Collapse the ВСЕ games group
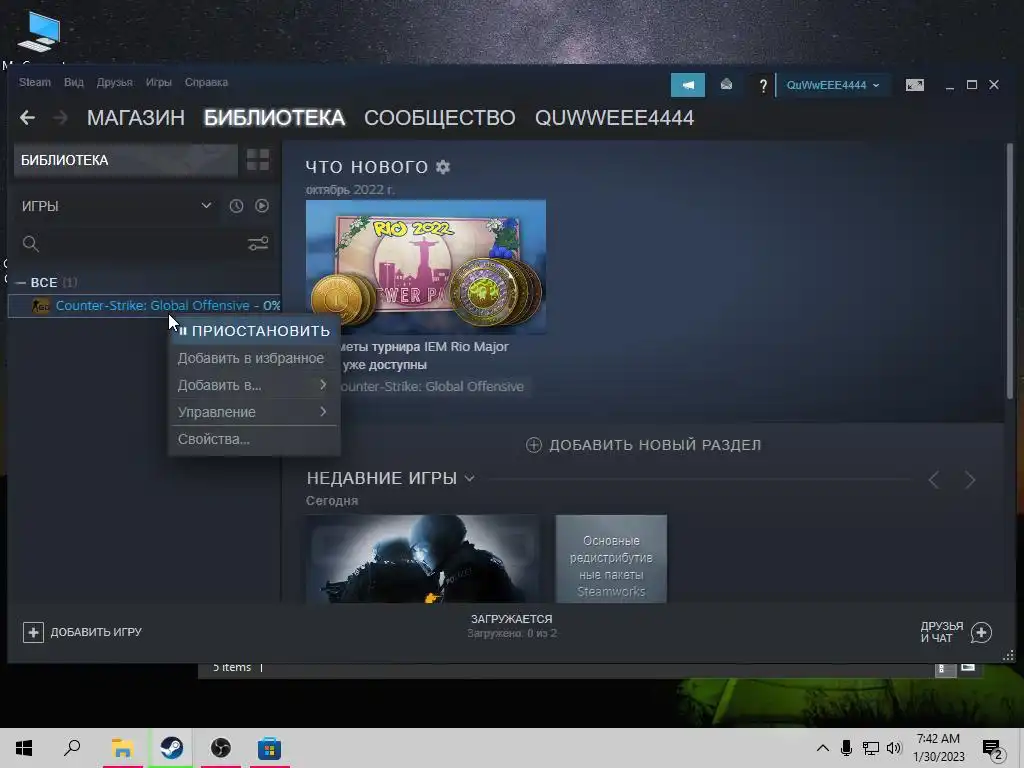The height and width of the screenshot is (768, 1024). [x=20, y=283]
